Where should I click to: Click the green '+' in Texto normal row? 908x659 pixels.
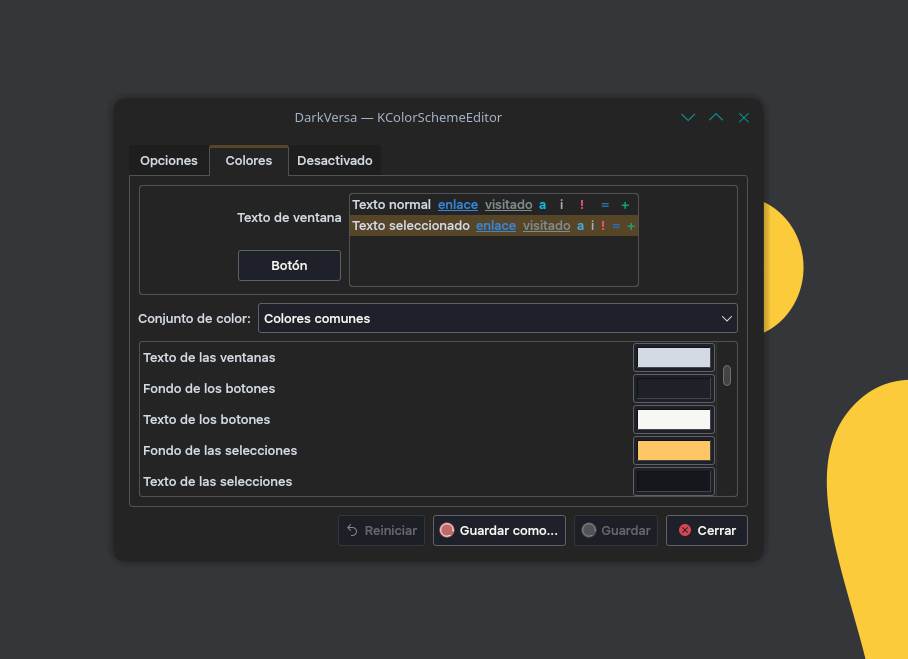pos(625,205)
